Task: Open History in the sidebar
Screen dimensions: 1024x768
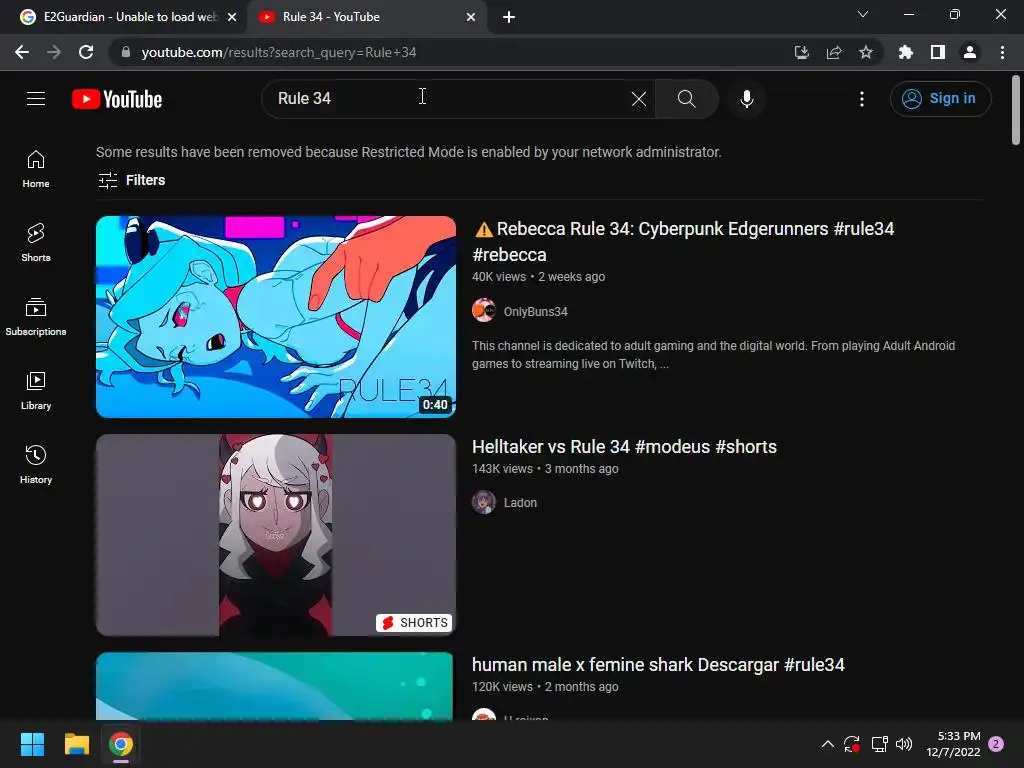Action: [36, 464]
